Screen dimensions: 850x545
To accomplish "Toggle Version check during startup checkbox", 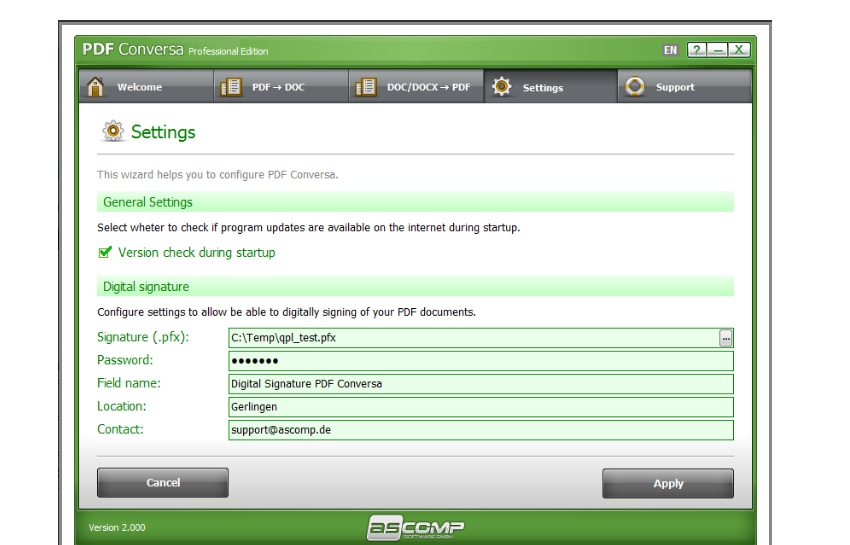I will [105, 252].
